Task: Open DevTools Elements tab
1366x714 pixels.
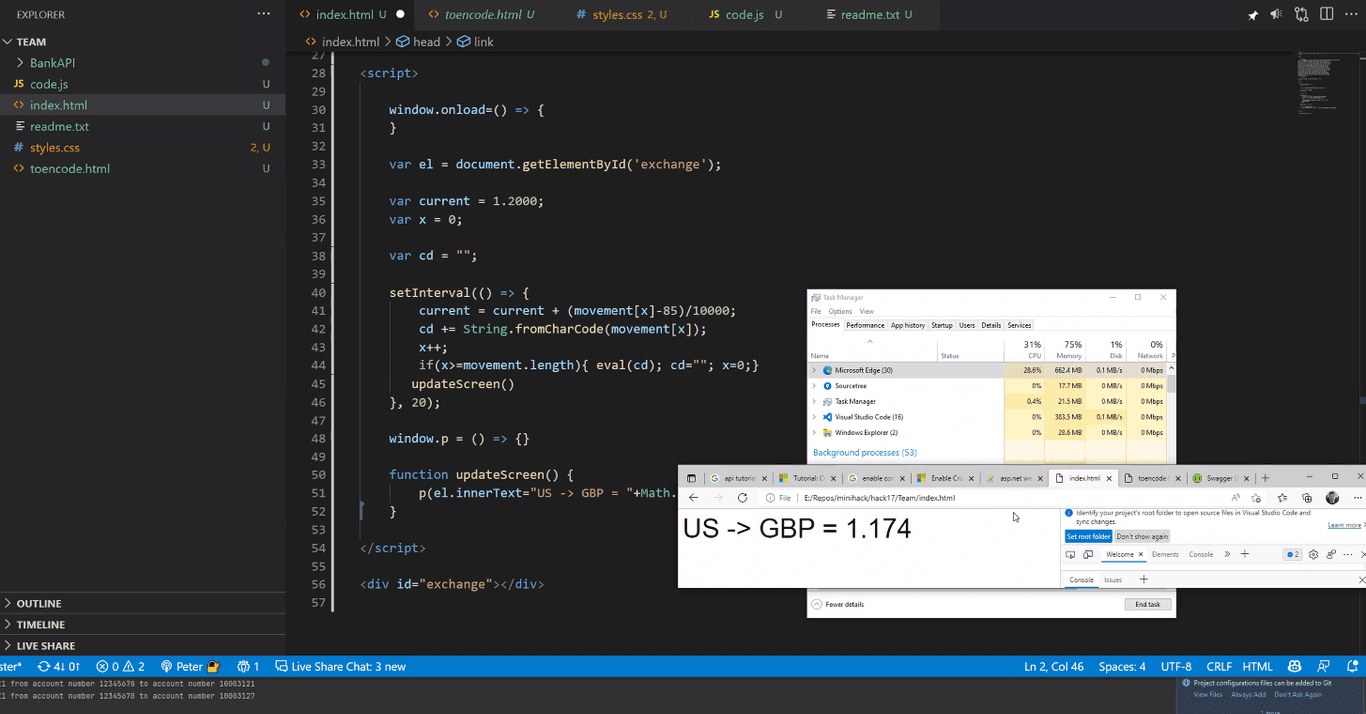Action: click(1165, 555)
